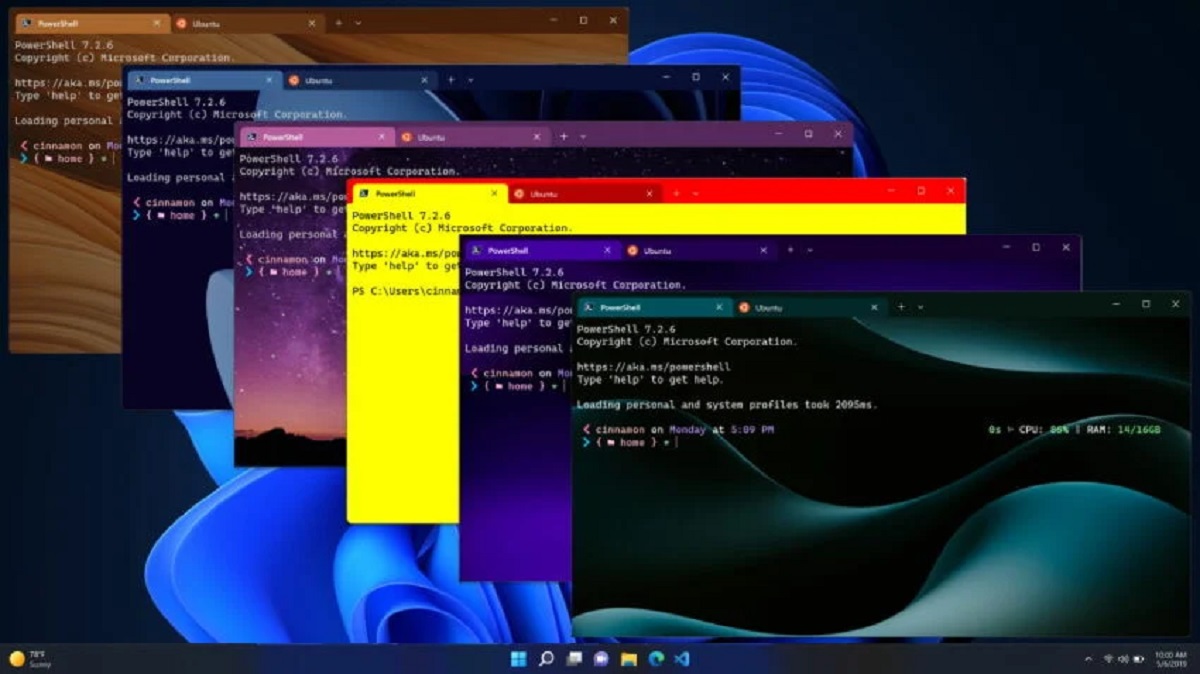The height and width of the screenshot is (674, 1200).
Task: Close the yellow PowerShell tab
Action: click(494, 193)
